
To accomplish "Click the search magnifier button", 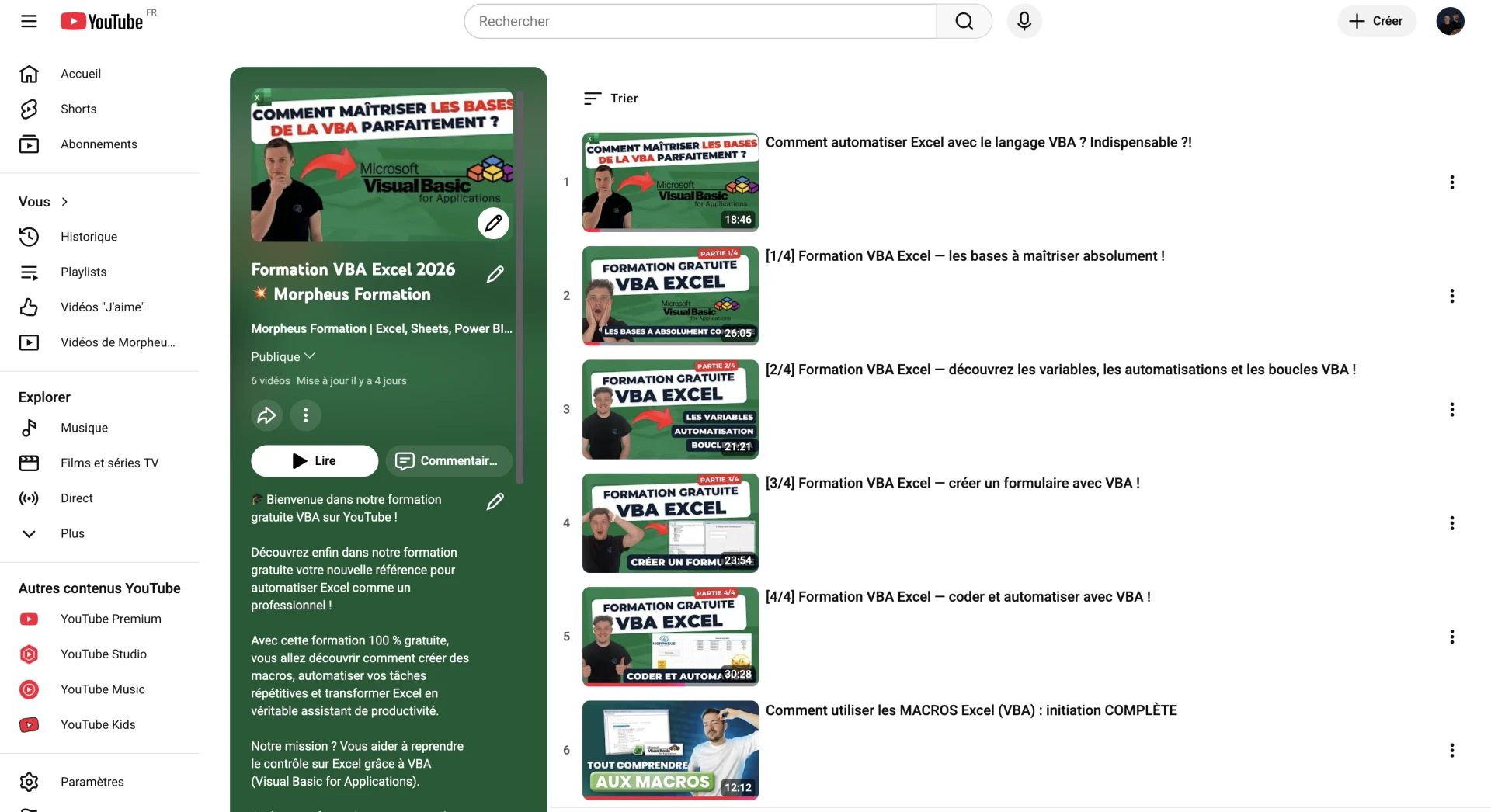I will point(964,21).
